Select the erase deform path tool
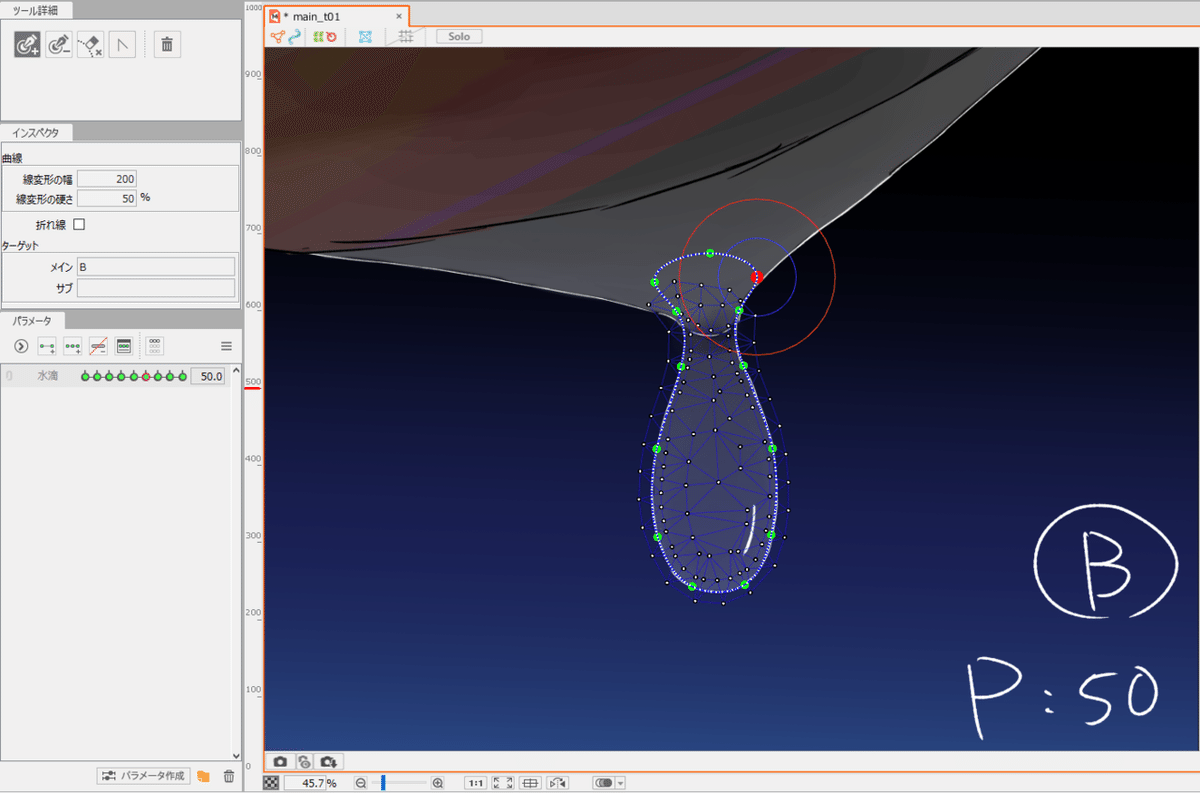This screenshot has height=793, width=1200. click(x=90, y=44)
